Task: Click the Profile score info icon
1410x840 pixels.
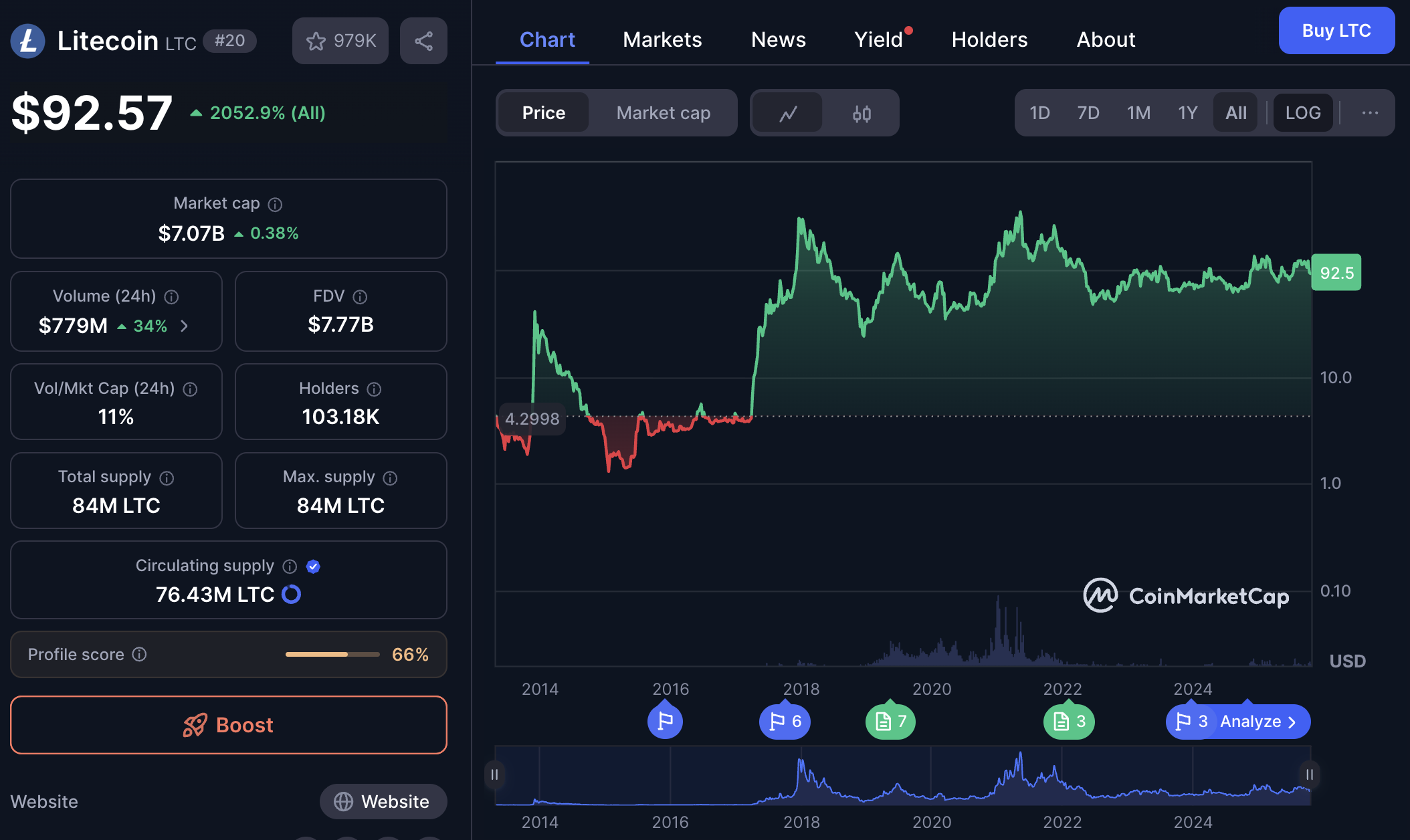Action: (139, 654)
